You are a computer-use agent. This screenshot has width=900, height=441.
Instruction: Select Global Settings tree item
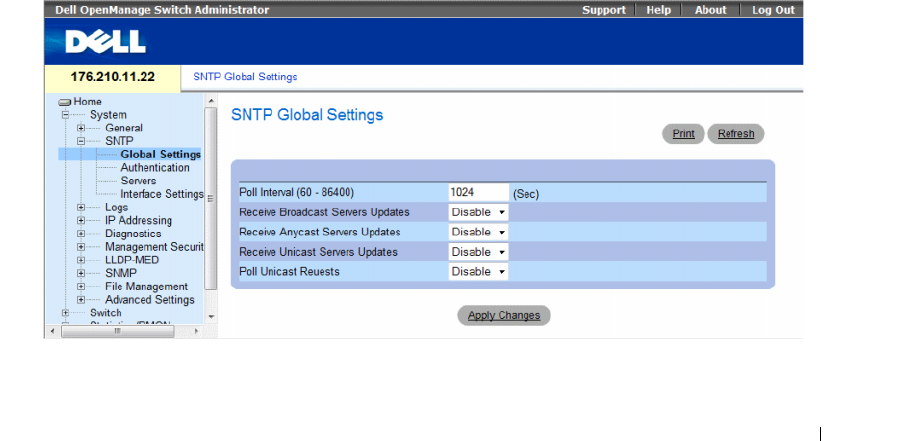160,154
